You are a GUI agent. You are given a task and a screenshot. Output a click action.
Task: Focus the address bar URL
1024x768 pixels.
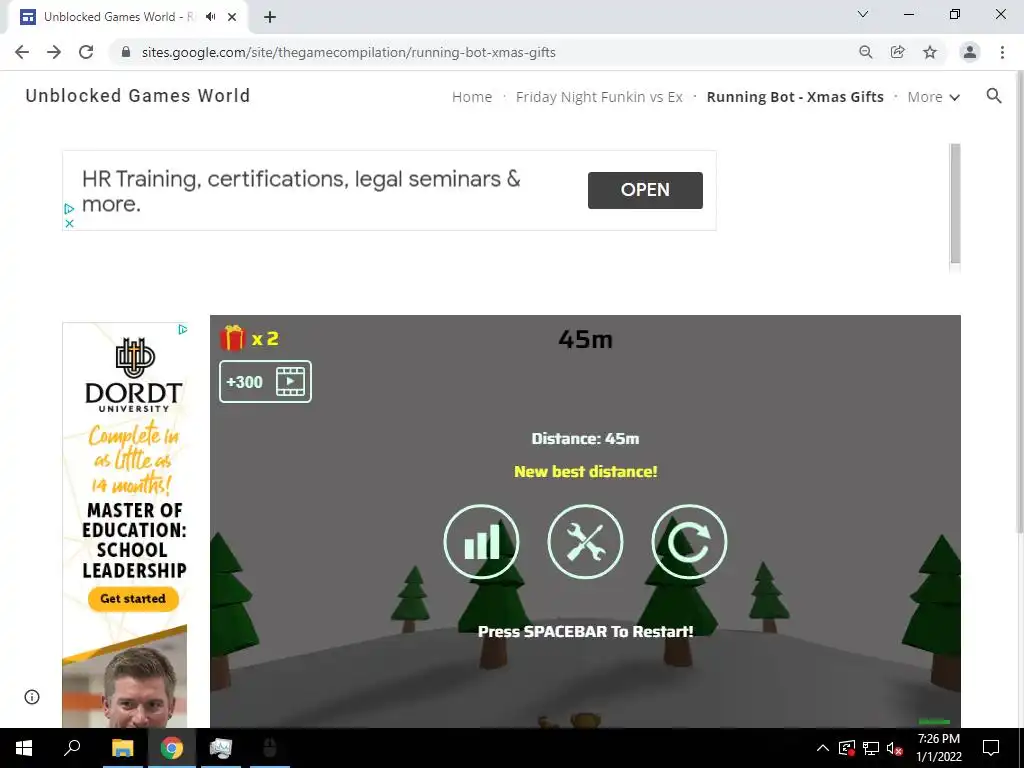(x=349, y=52)
